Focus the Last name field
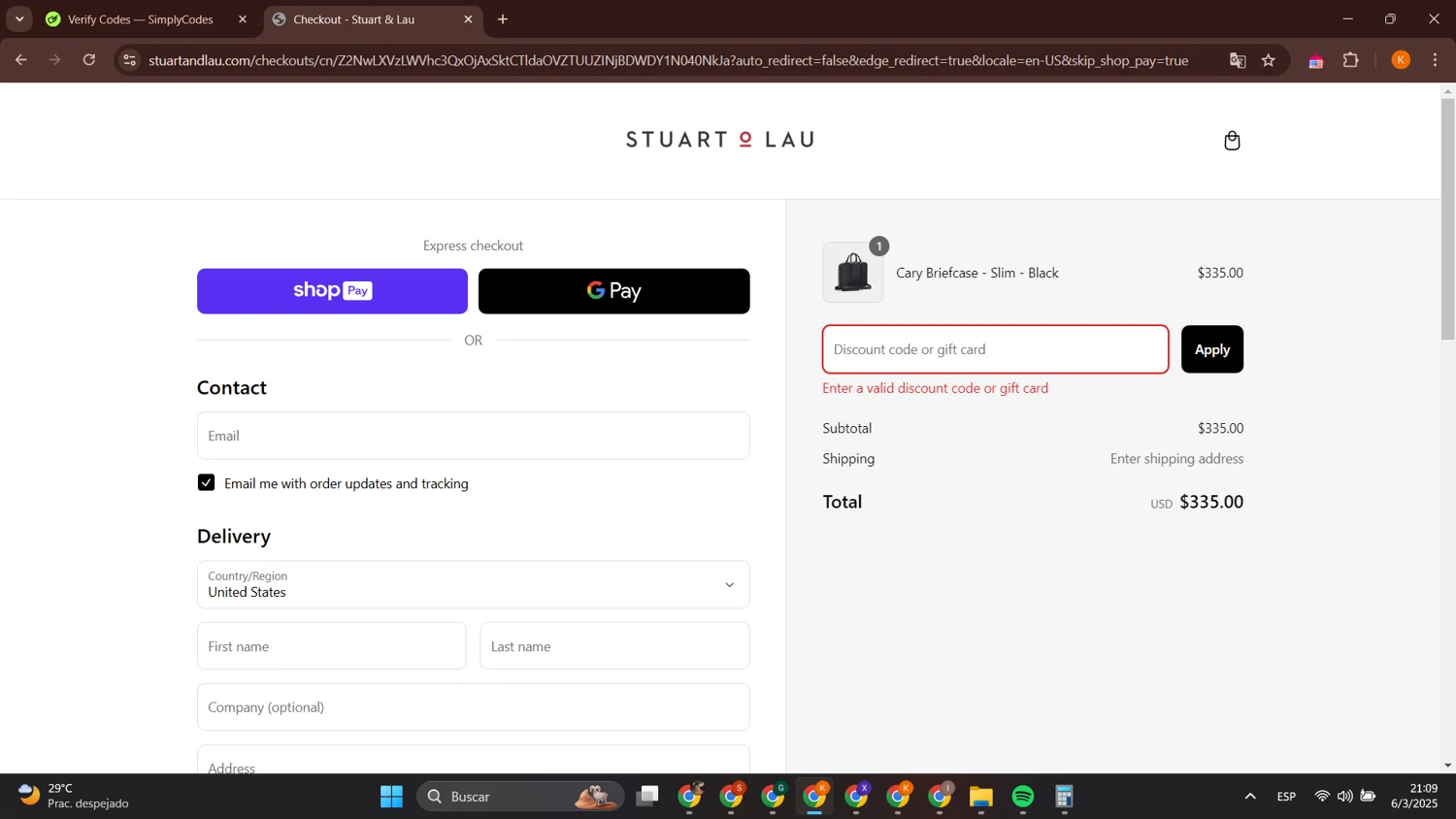This screenshot has width=1456, height=819. (615, 646)
